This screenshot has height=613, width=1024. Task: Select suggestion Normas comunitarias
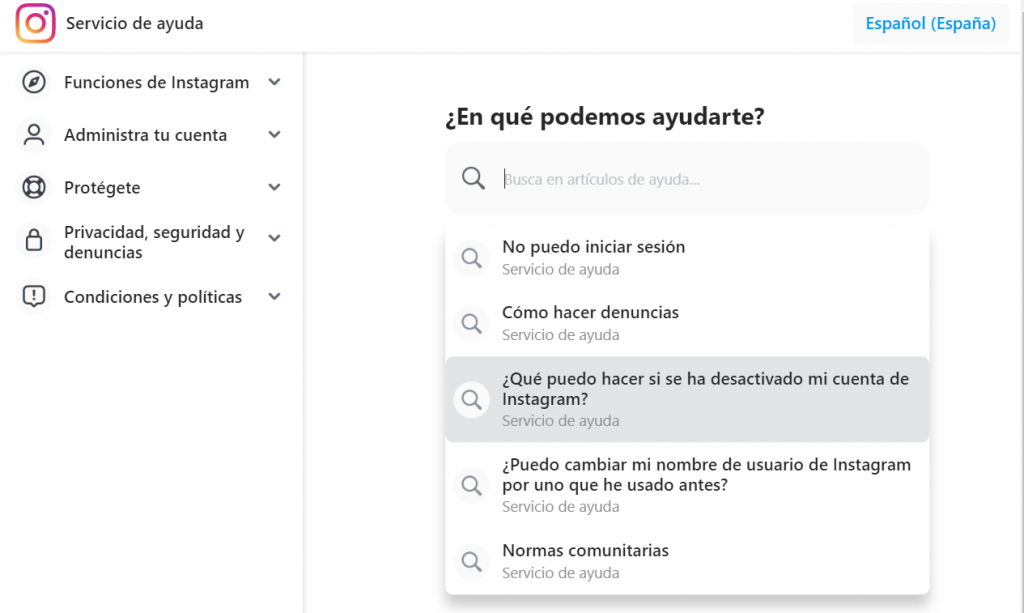coord(687,561)
